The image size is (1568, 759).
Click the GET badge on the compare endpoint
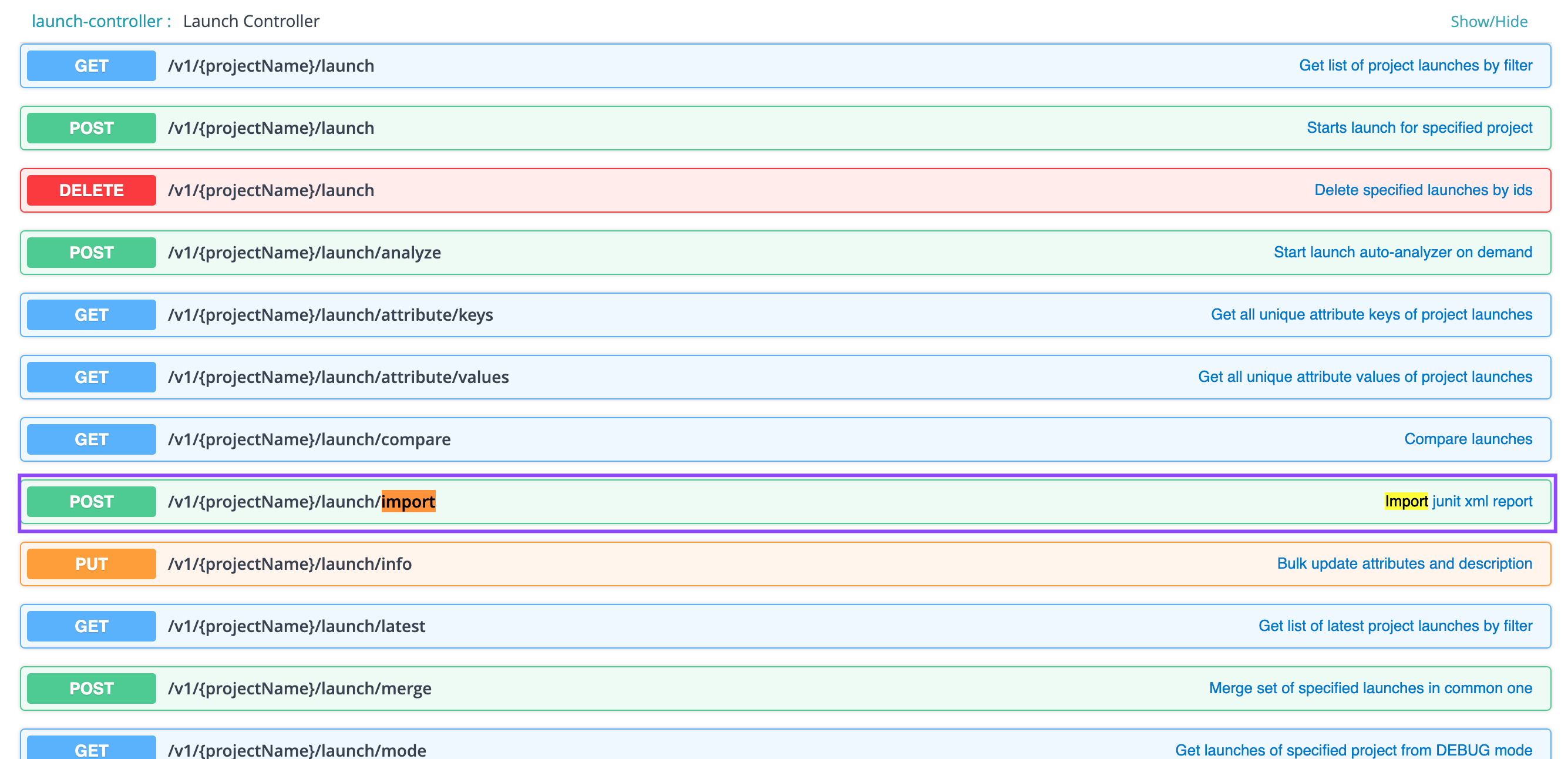point(90,439)
